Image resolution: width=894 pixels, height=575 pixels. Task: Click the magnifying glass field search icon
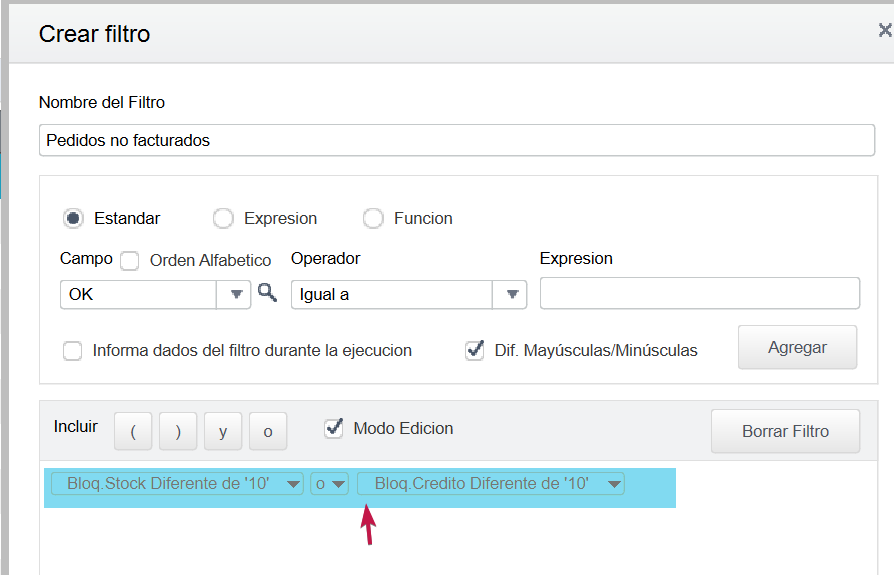pos(267,292)
